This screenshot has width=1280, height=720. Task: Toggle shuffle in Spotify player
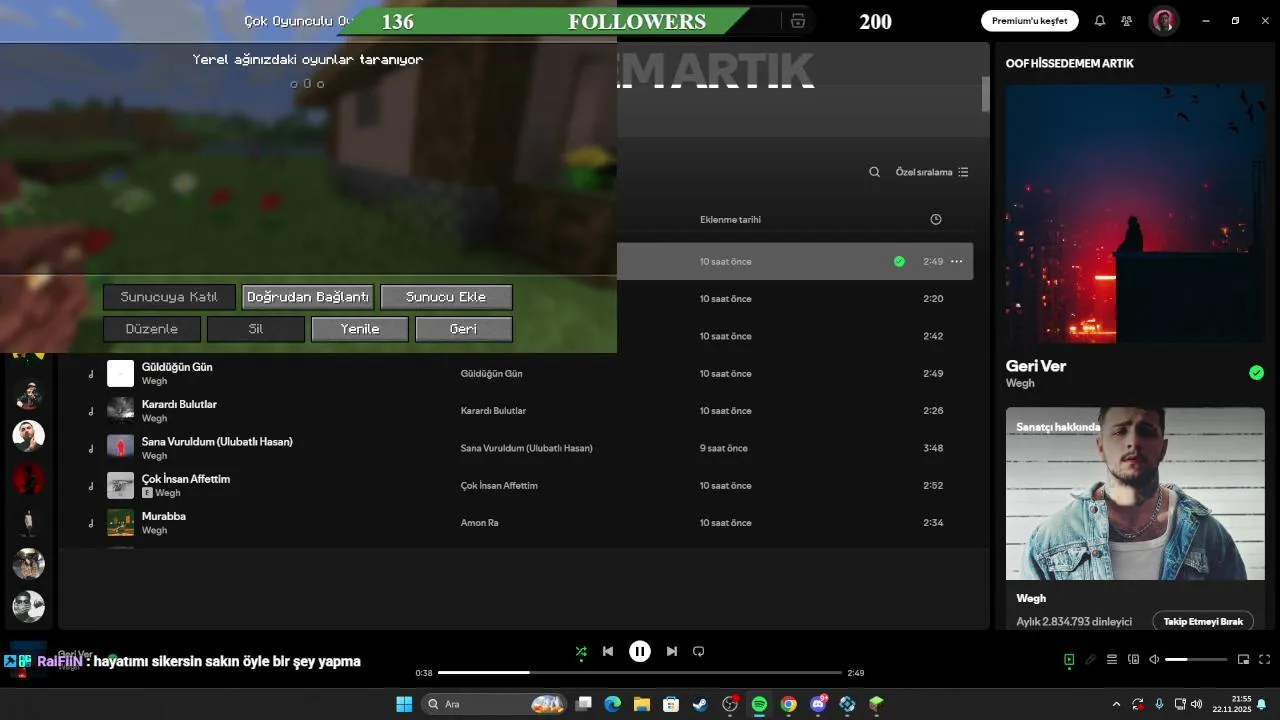click(x=581, y=651)
